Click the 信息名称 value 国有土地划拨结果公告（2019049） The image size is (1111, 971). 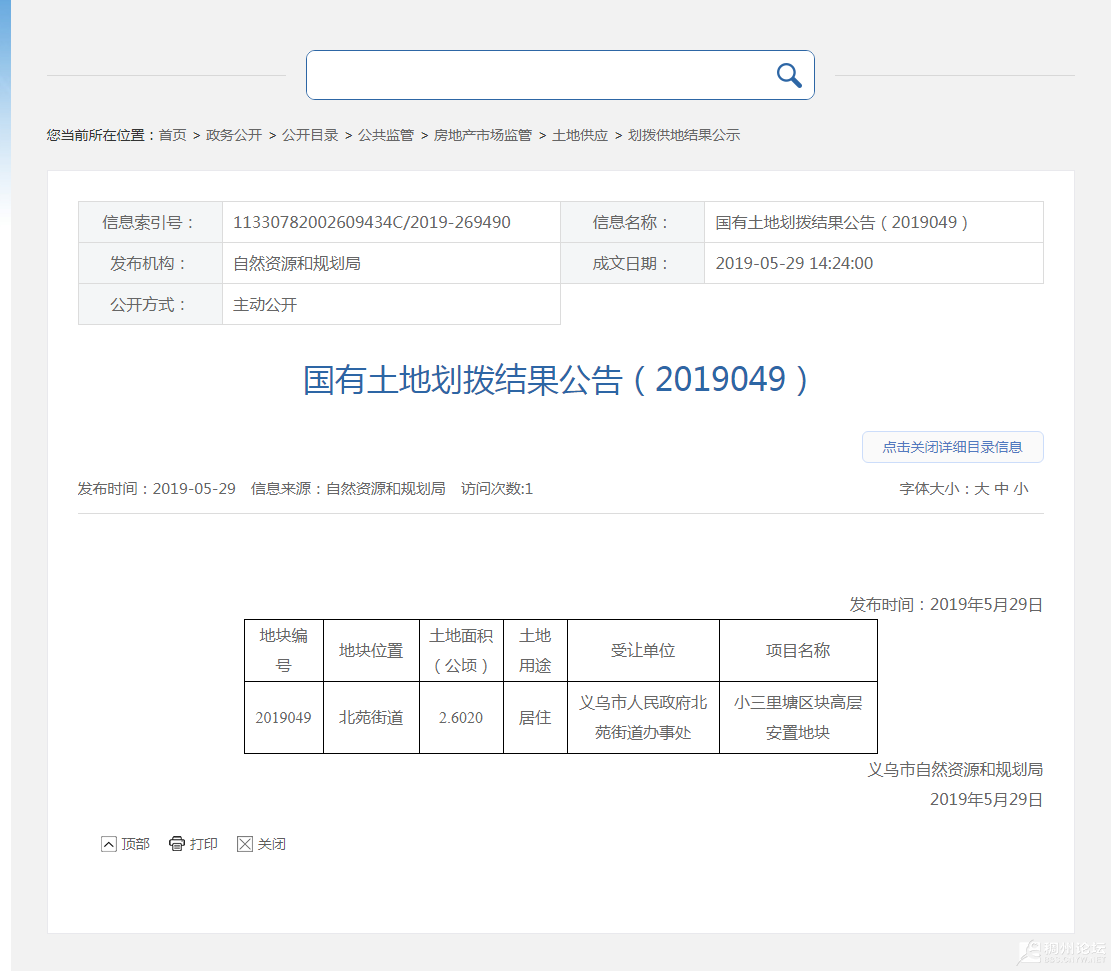tap(842, 223)
